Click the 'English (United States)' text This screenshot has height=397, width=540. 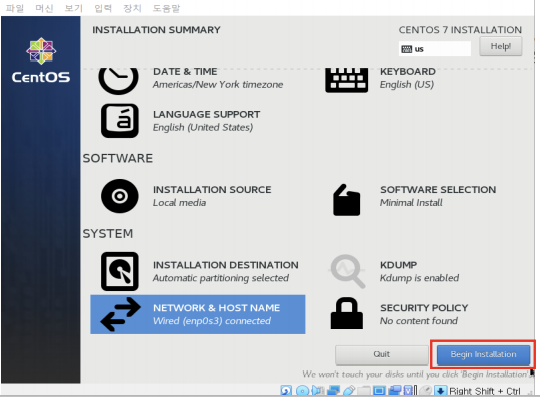(x=203, y=127)
